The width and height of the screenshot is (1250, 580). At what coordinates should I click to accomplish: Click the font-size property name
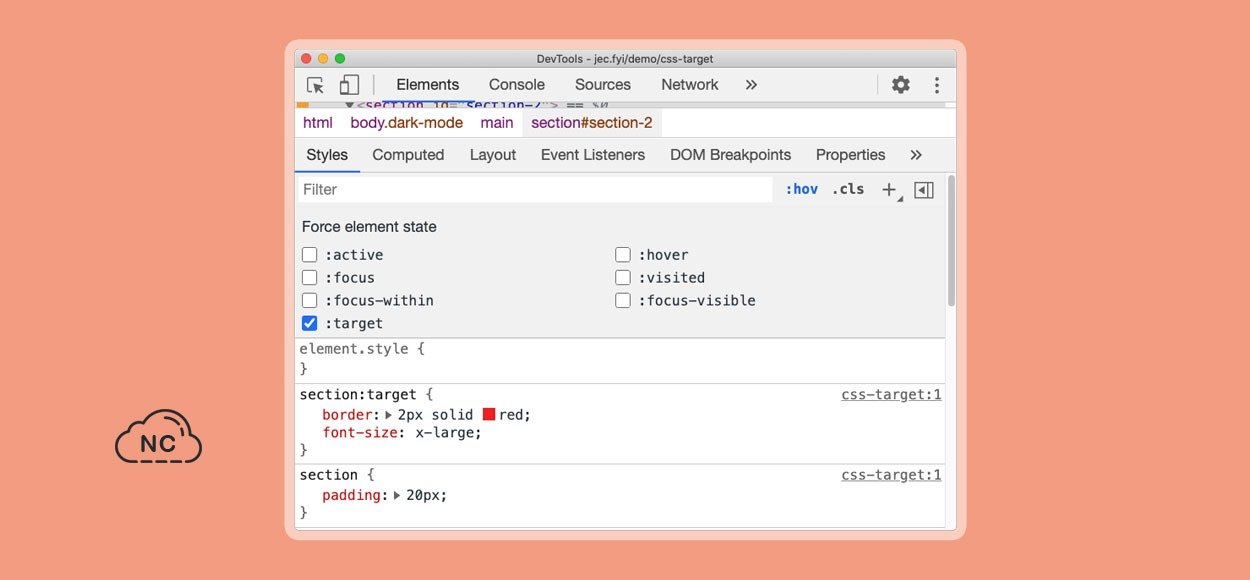click(360, 433)
